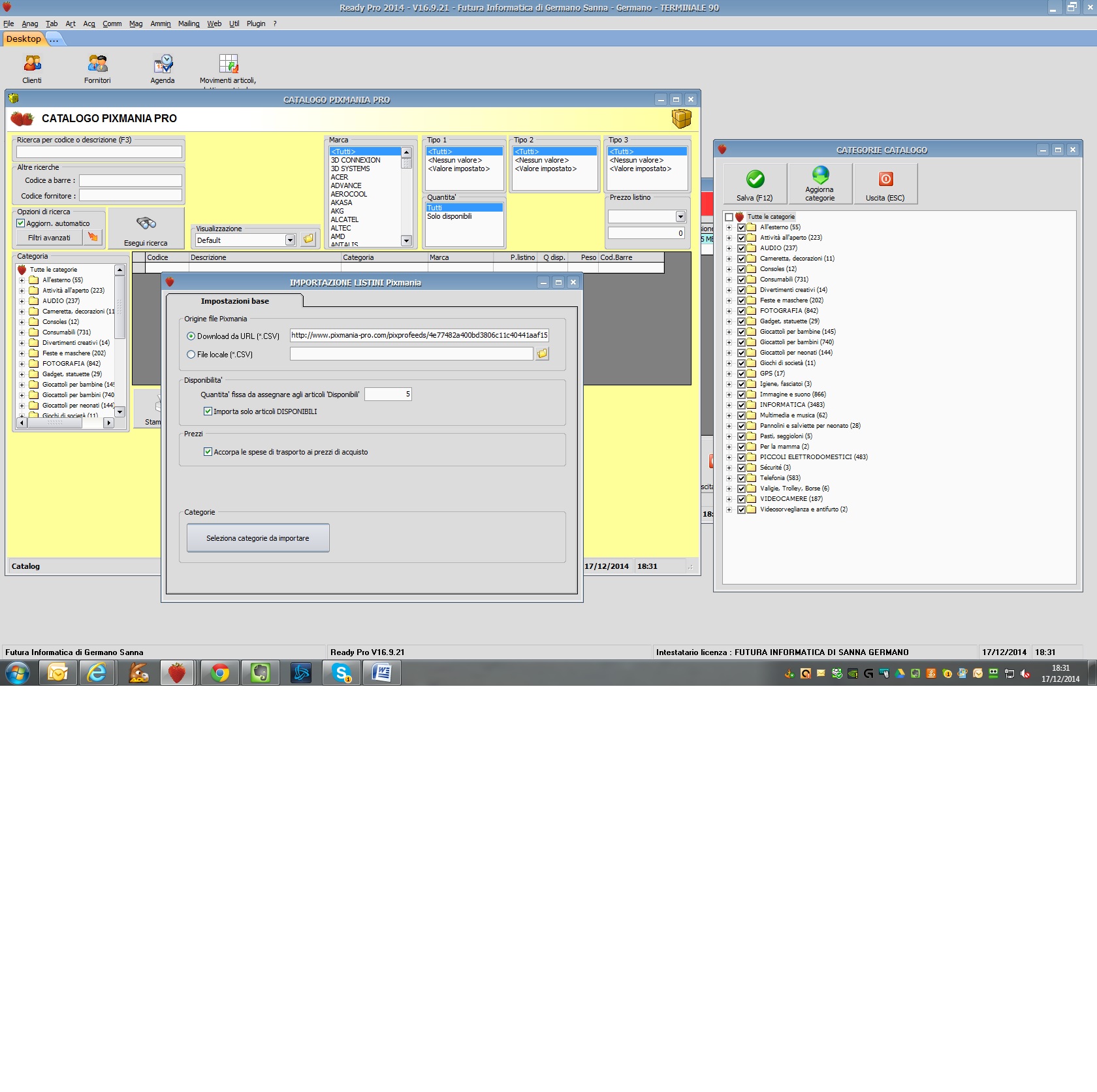Open the Windows Start menu
Screen dimensions: 1097x1092
click(x=18, y=673)
